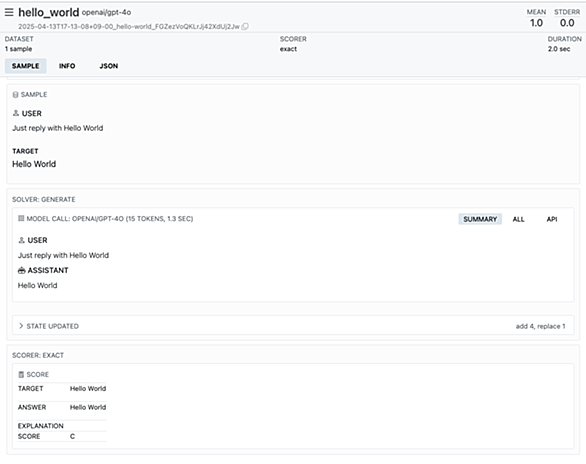The width and height of the screenshot is (586, 464).
Task: Click the user prompt inside the model call
Action: (64, 255)
